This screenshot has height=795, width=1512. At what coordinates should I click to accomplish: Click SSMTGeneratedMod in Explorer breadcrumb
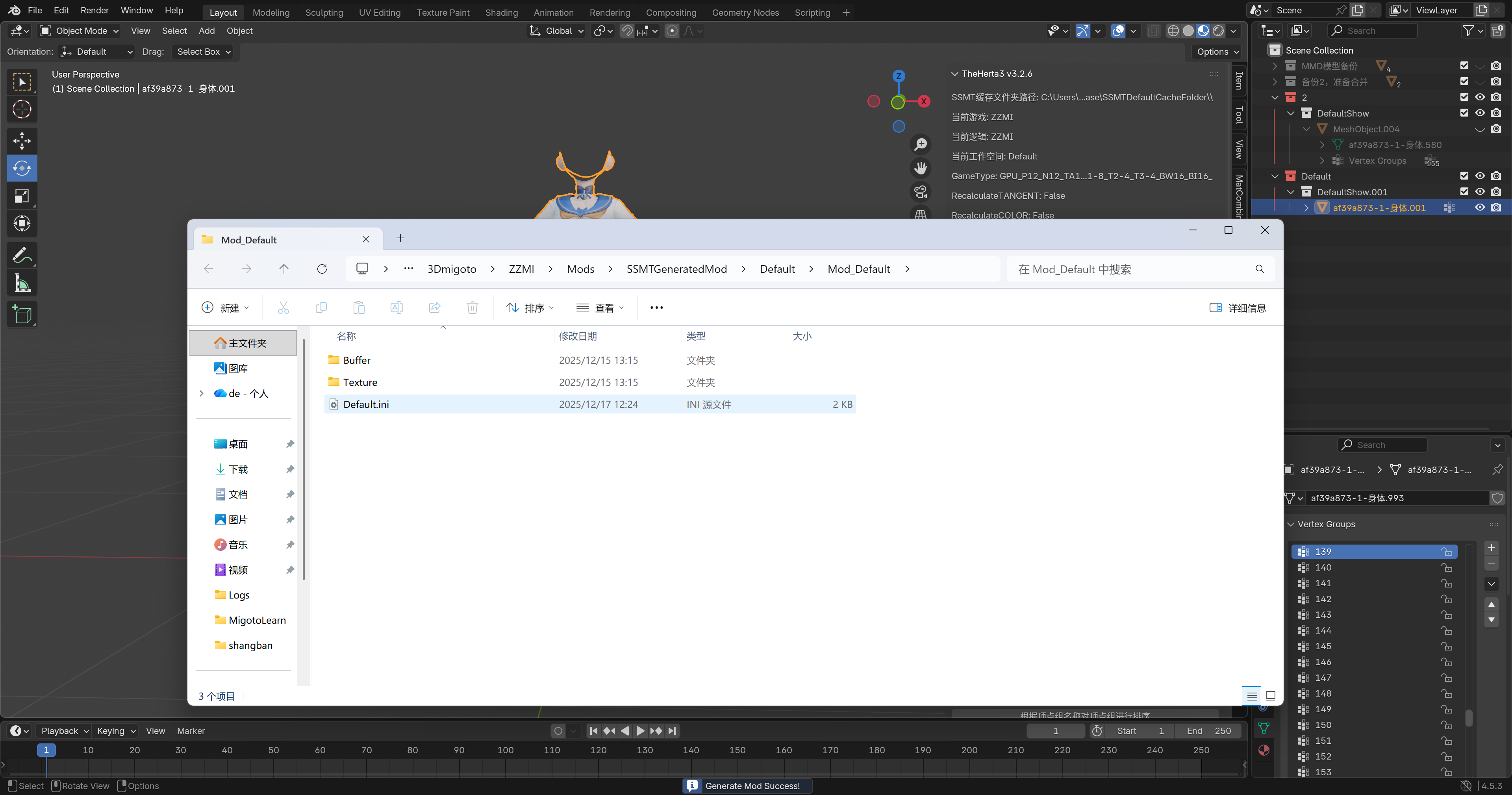677,269
